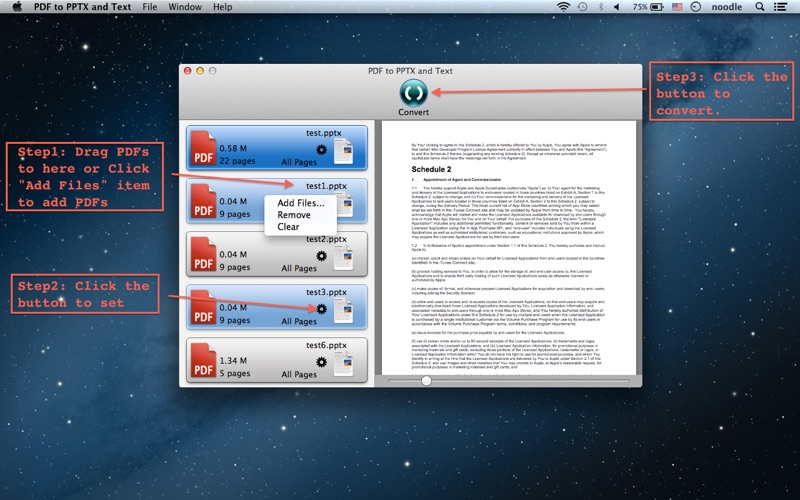Click All Pages in test6.pptx row

coord(299,374)
